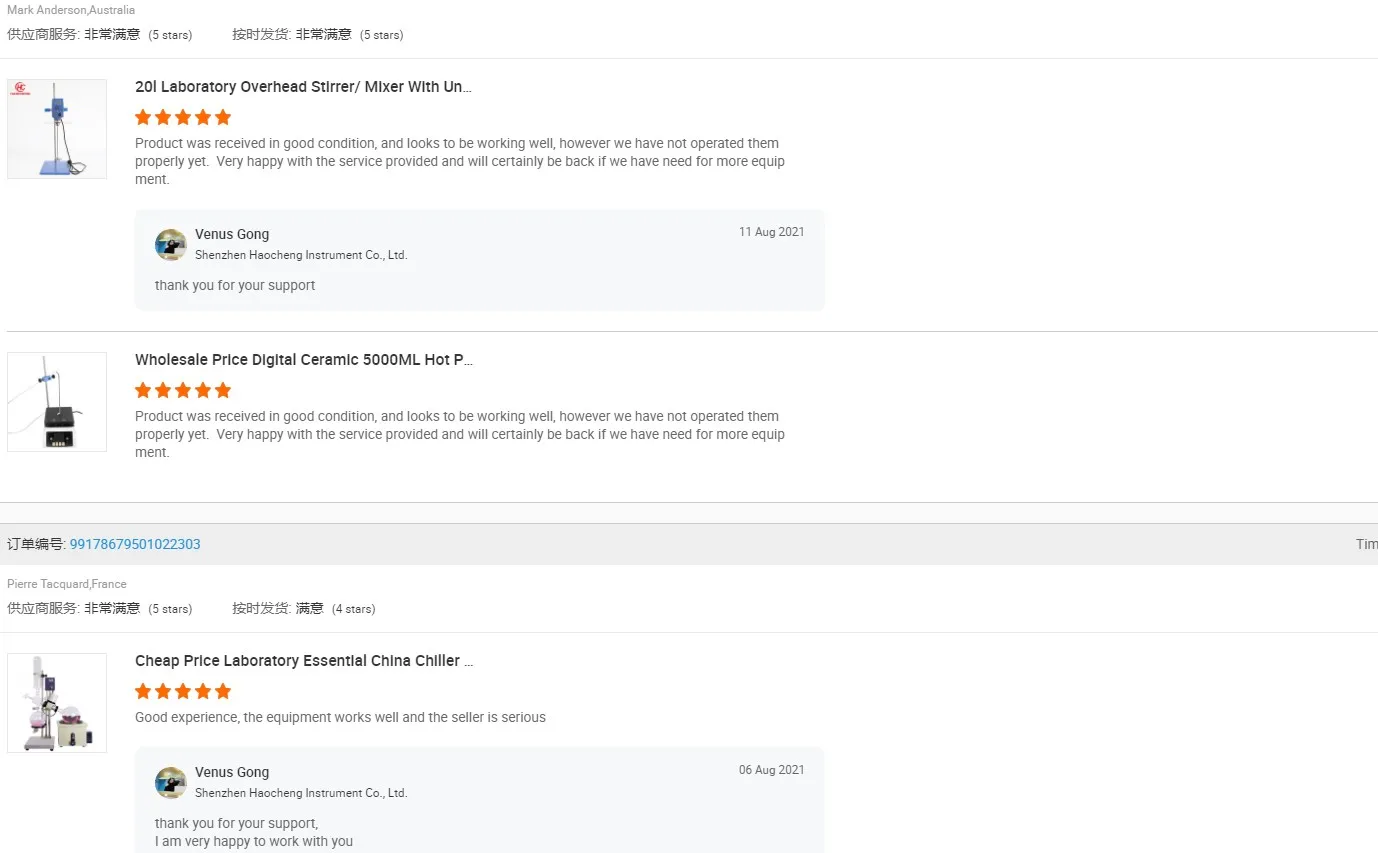Click the "Good experience, the equipment works well" review text
The height and width of the screenshot is (853, 1378).
click(340, 717)
